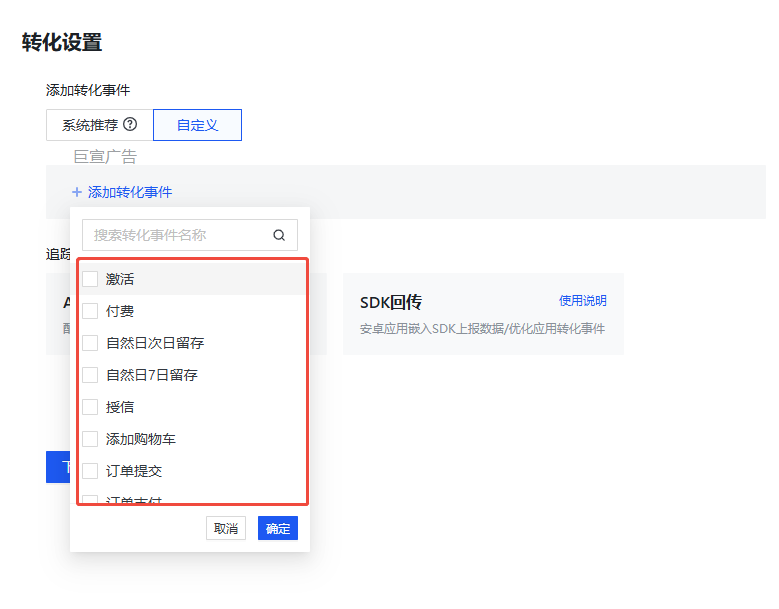779x609 pixels.
Task: Focus the 搜索转化事件名称 search field
Action: (190, 235)
